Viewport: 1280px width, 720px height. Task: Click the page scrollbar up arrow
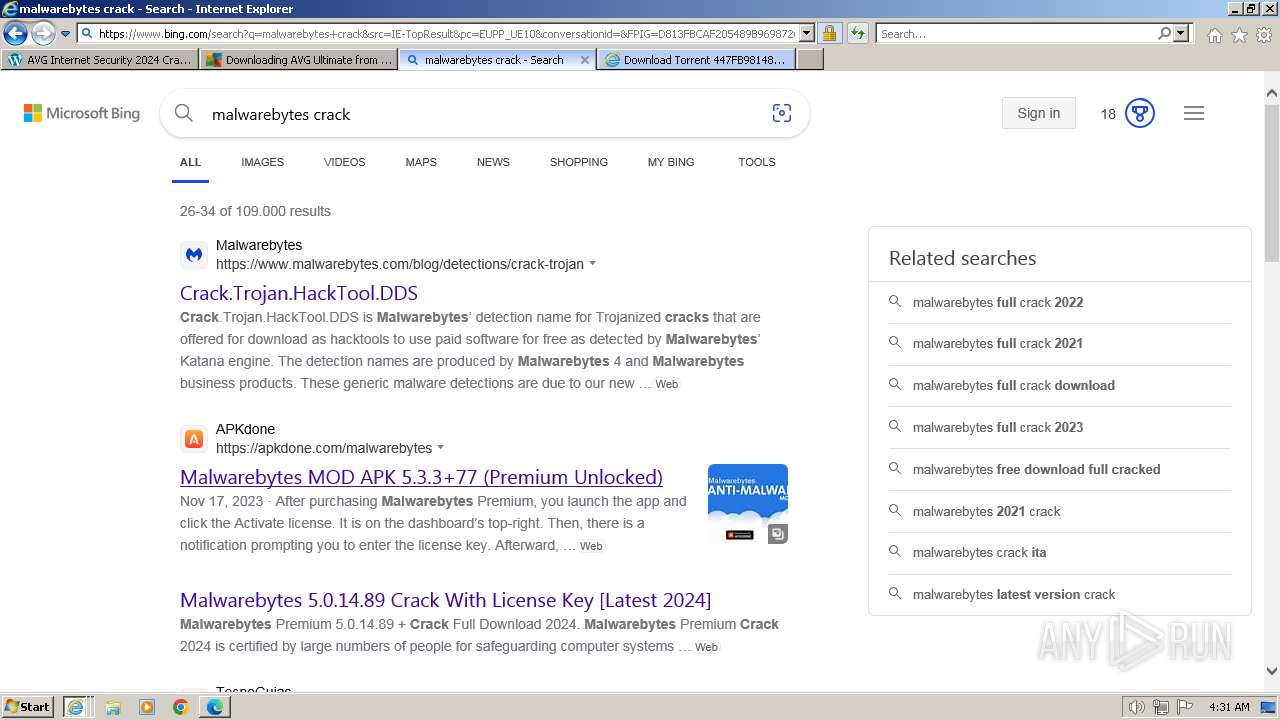pyautogui.click(x=1271, y=94)
